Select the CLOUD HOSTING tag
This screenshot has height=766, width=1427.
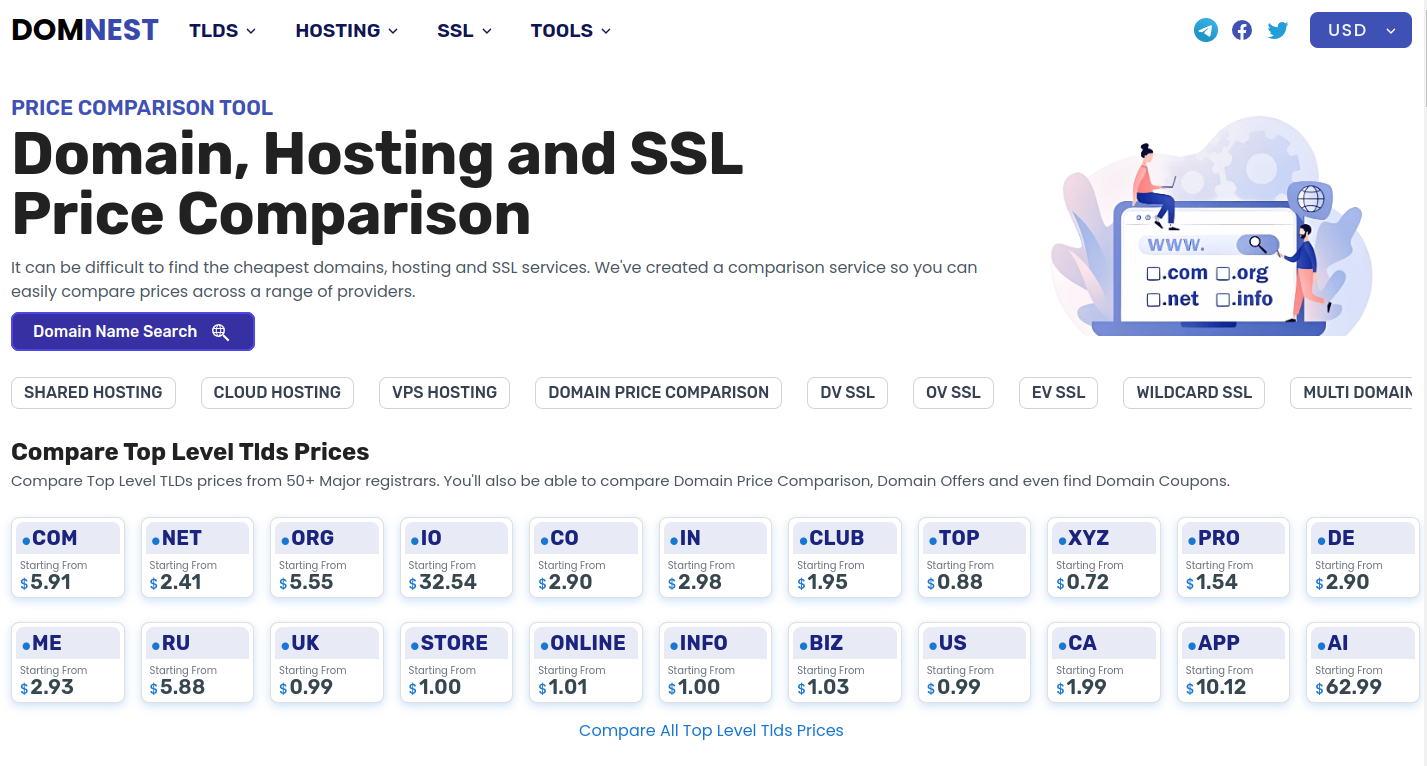(277, 393)
